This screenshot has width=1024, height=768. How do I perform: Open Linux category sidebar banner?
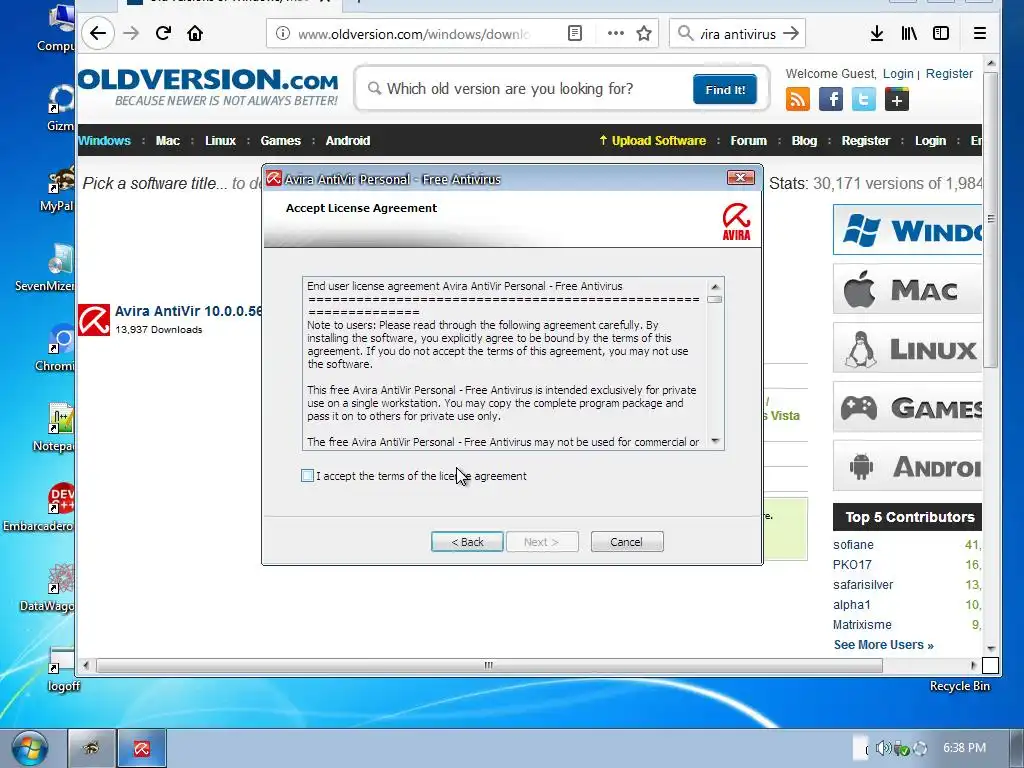coord(908,347)
